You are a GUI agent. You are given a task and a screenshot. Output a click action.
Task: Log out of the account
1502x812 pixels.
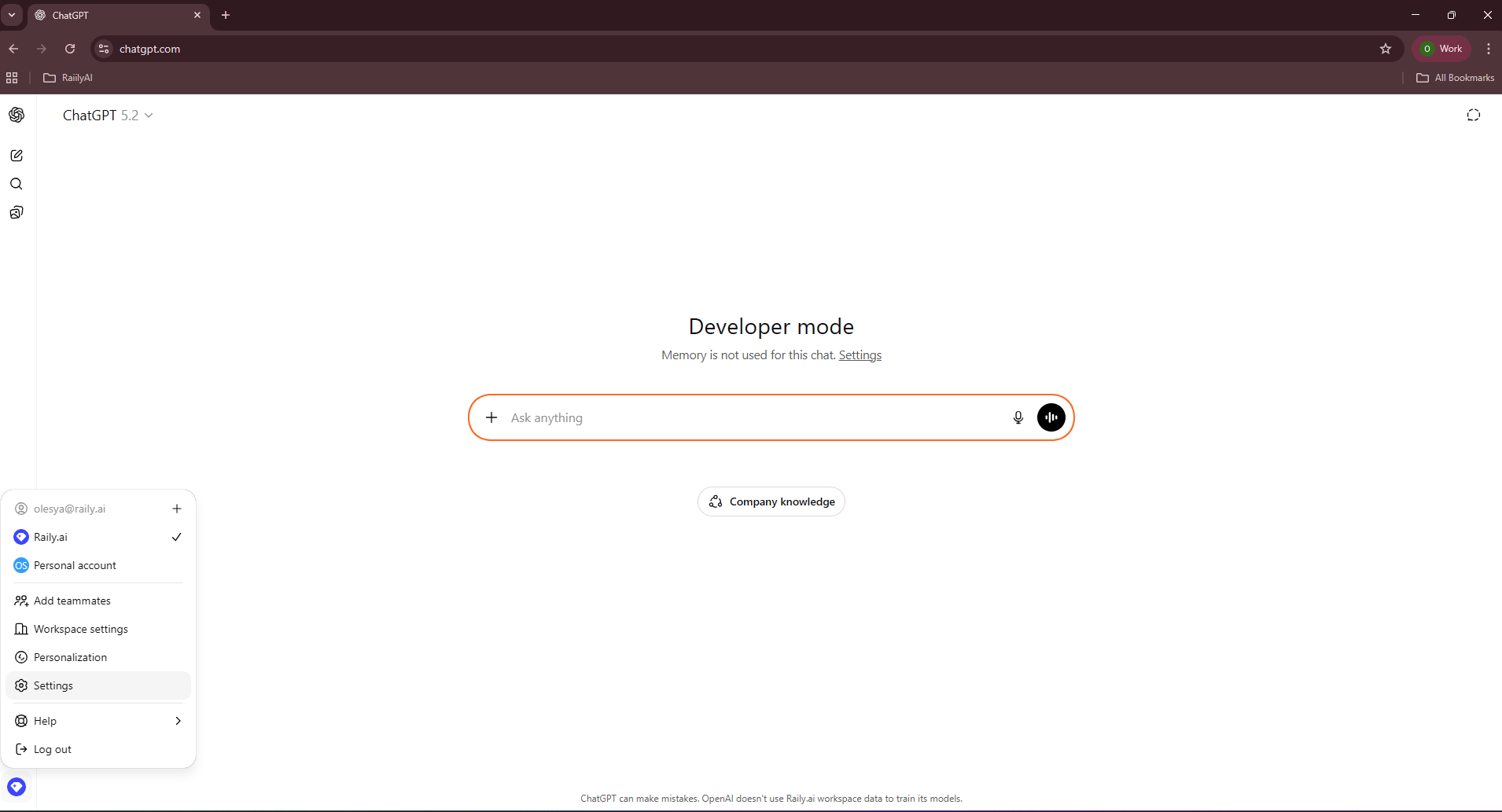click(98, 749)
